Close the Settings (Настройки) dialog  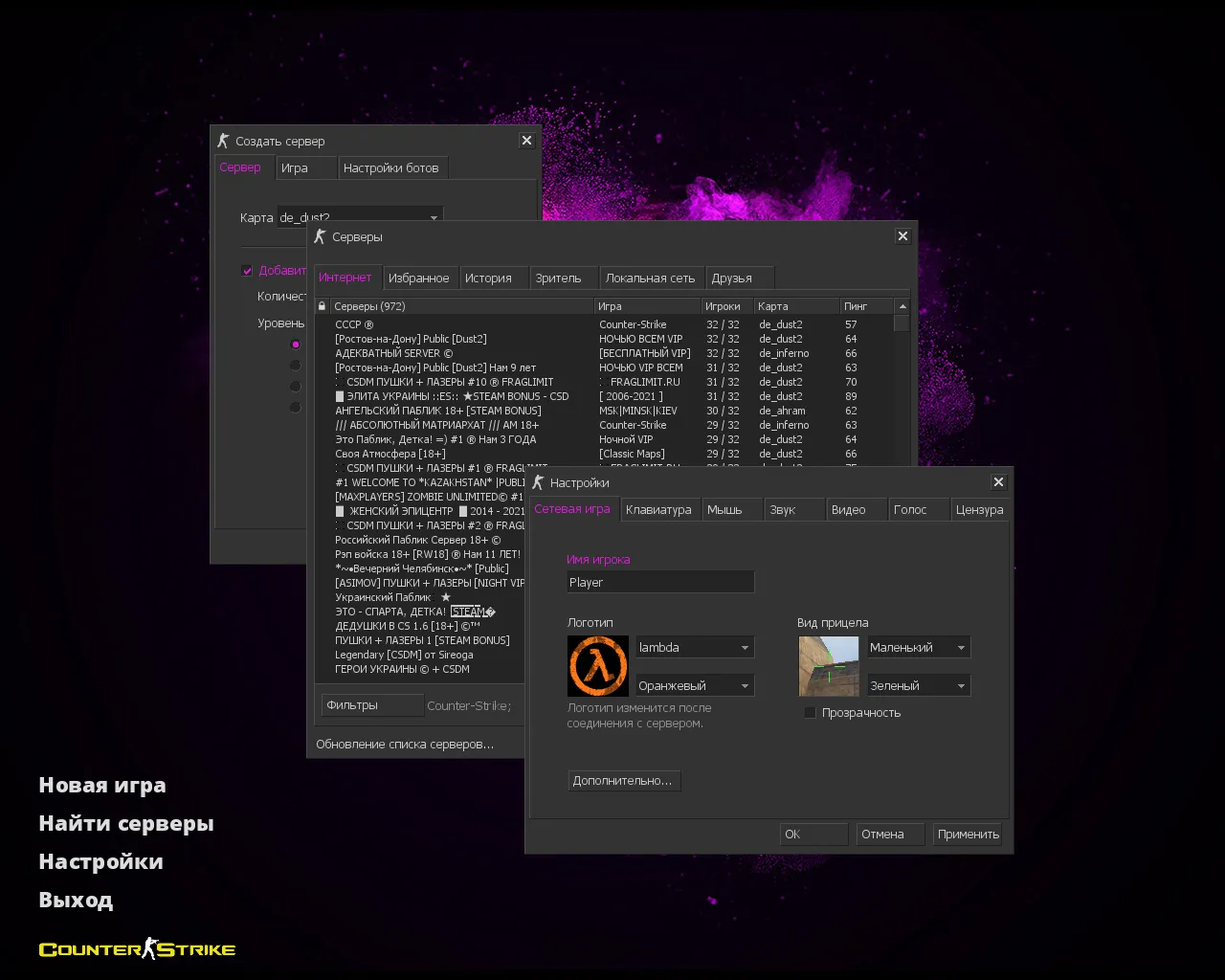(998, 482)
